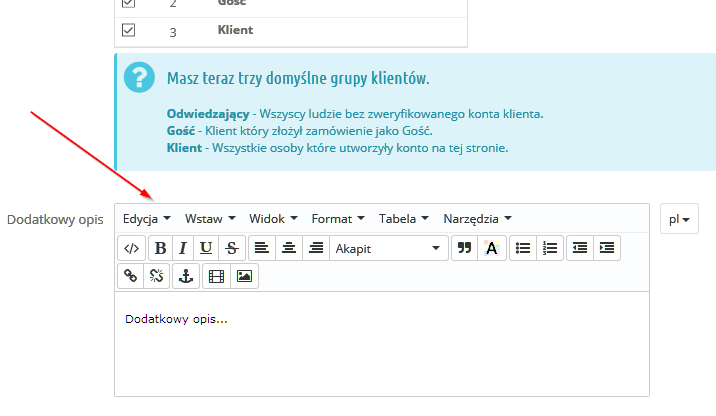The width and height of the screenshot is (716, 416).
Task: Toggle bold formatting
Action: click(160, 249)
